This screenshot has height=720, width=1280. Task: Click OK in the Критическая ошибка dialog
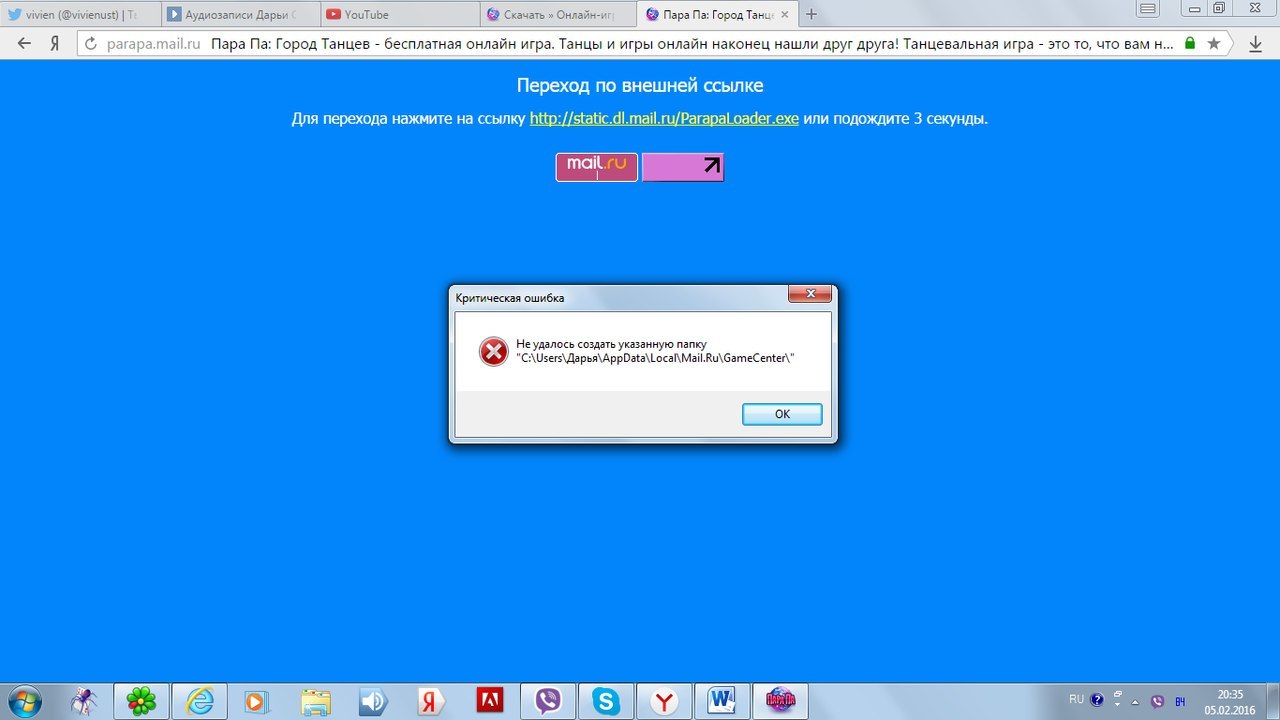coord(782,414)
